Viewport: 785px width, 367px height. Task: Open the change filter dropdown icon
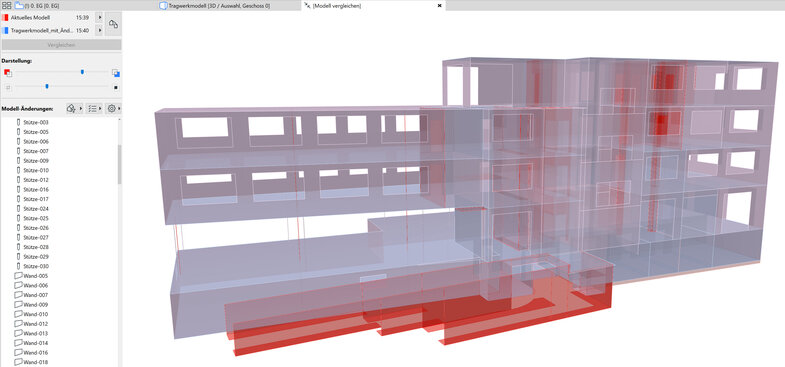point(74,108)
